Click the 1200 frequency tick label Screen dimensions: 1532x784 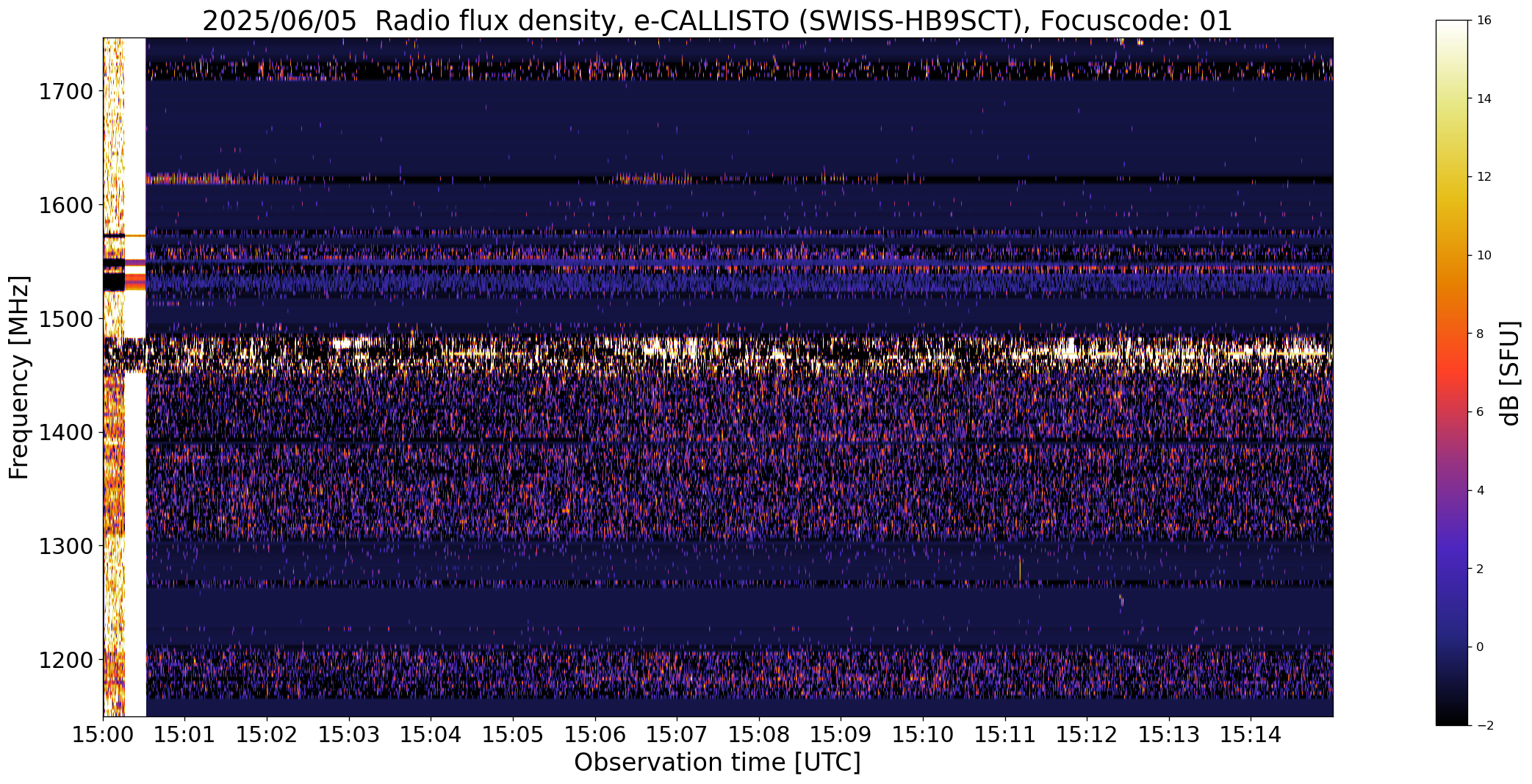coord(65,660)
